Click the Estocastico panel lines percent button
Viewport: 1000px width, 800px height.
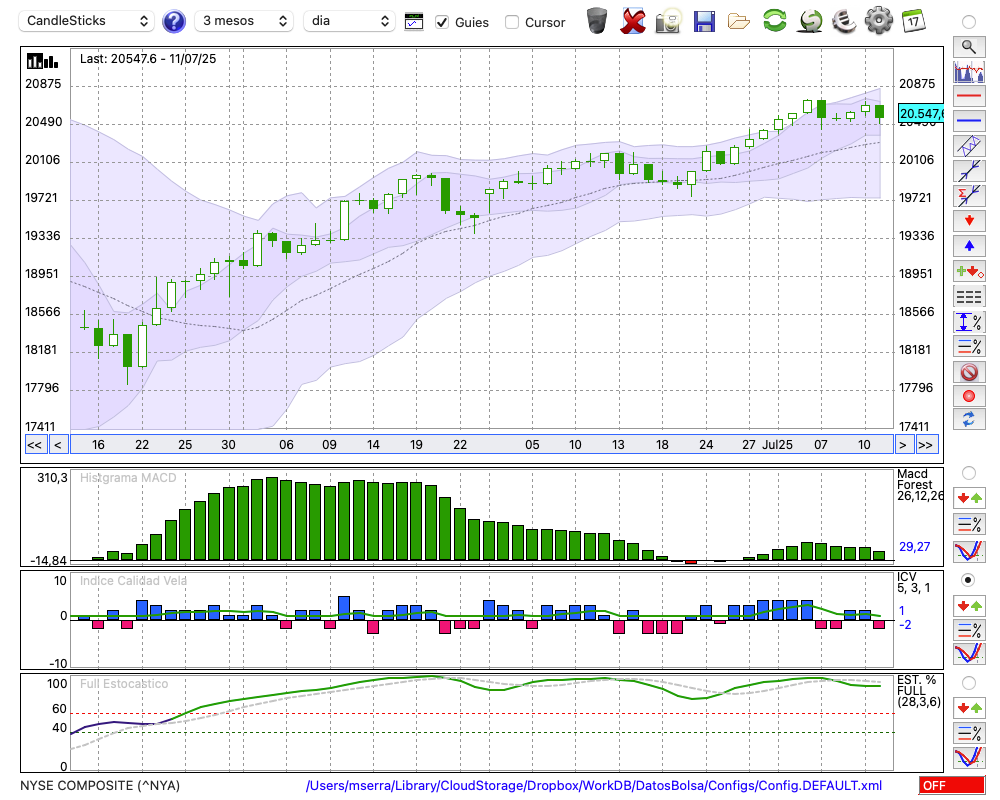click(969, 733)
